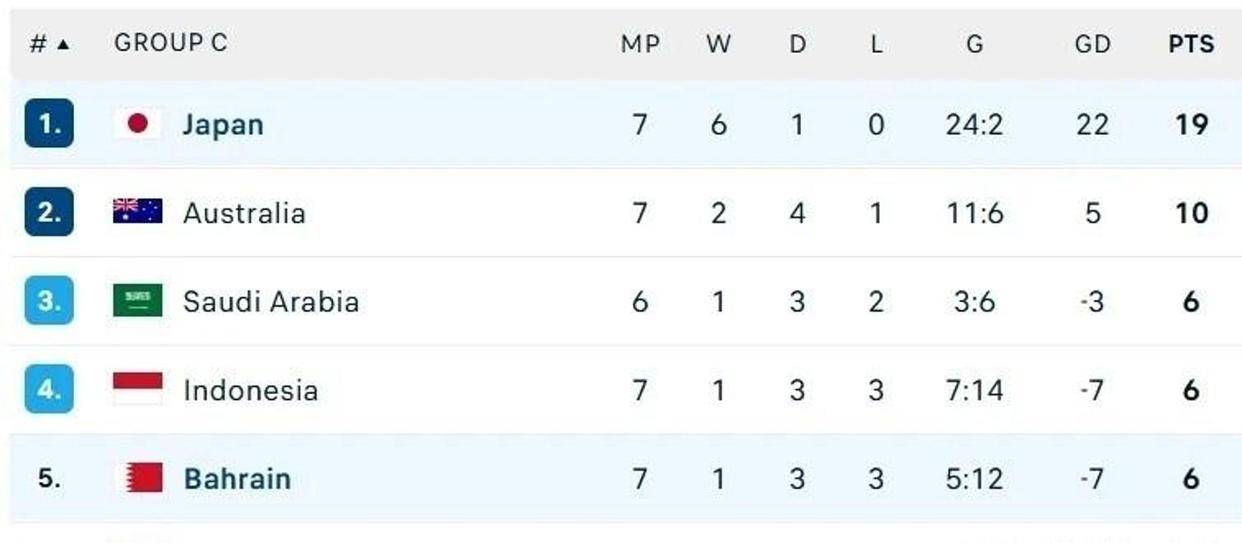Viewport: 1242px width, 543px height.
Task: Open the Japan team link
Action: [x=223, y=125]
